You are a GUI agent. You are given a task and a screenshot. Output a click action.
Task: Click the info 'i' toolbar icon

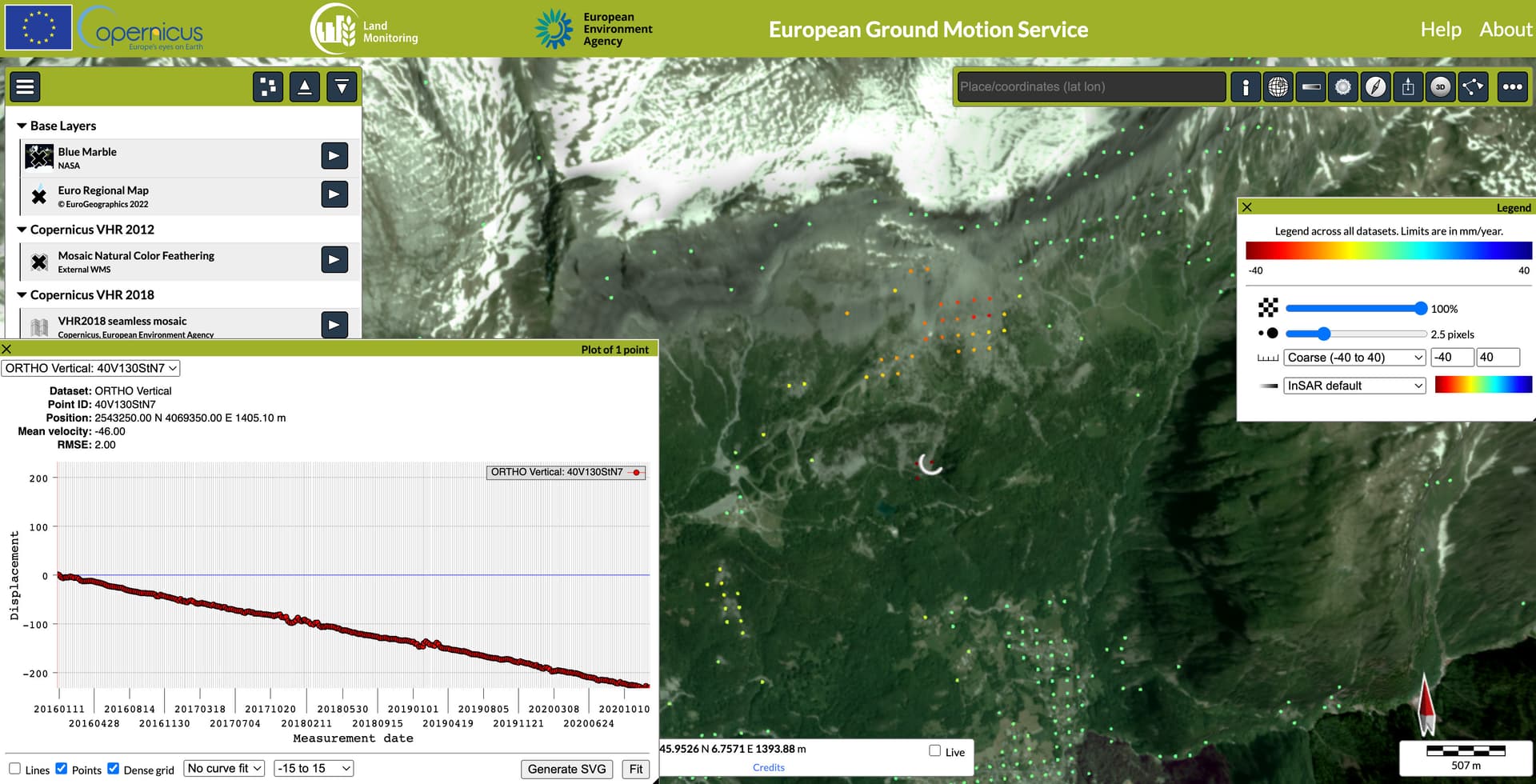click(x=1246, y=86)
